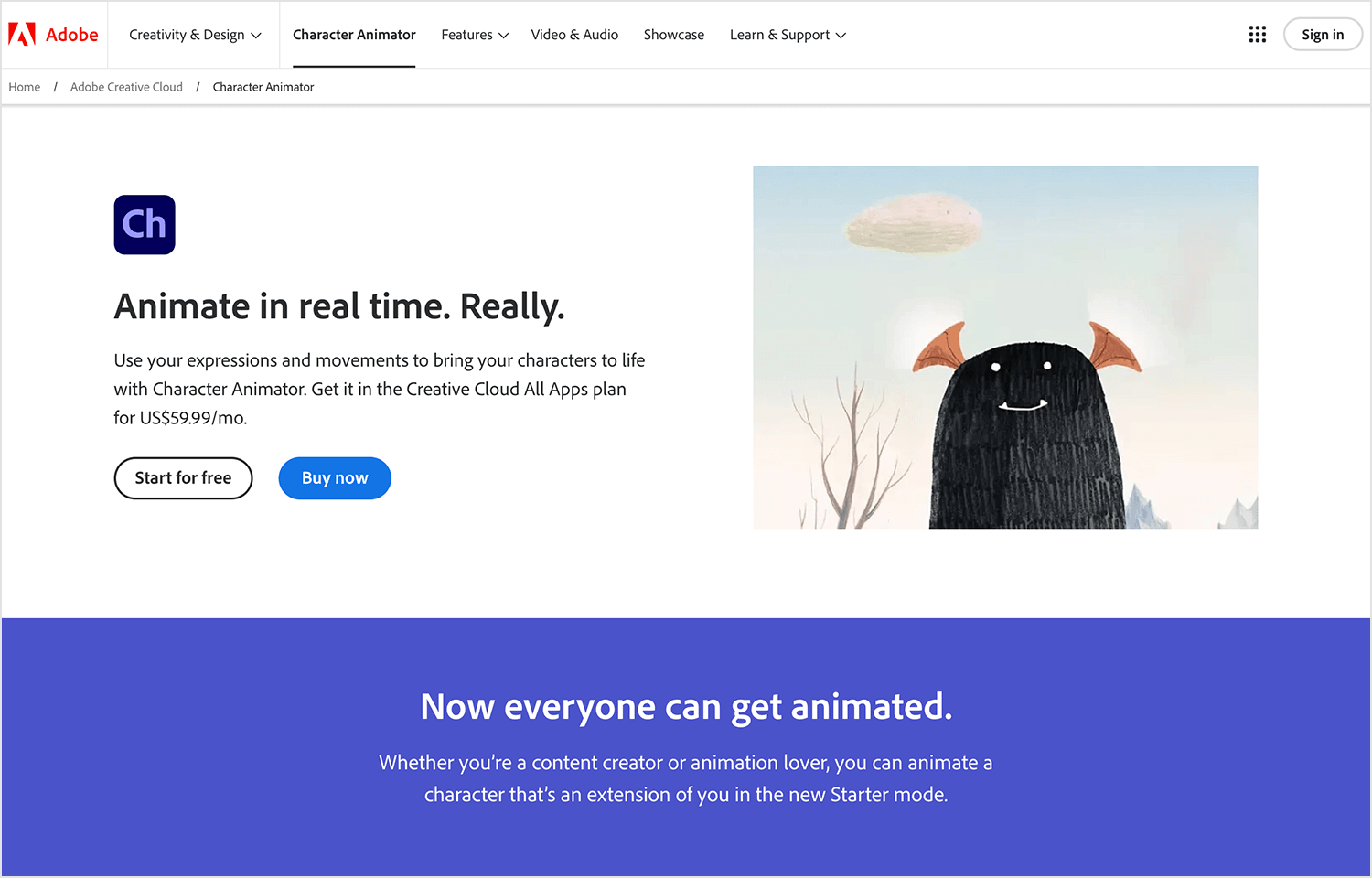Click the Character Animator breadcrumb text
Screen dimensions: 1372x878
click(x=263, y=87)
